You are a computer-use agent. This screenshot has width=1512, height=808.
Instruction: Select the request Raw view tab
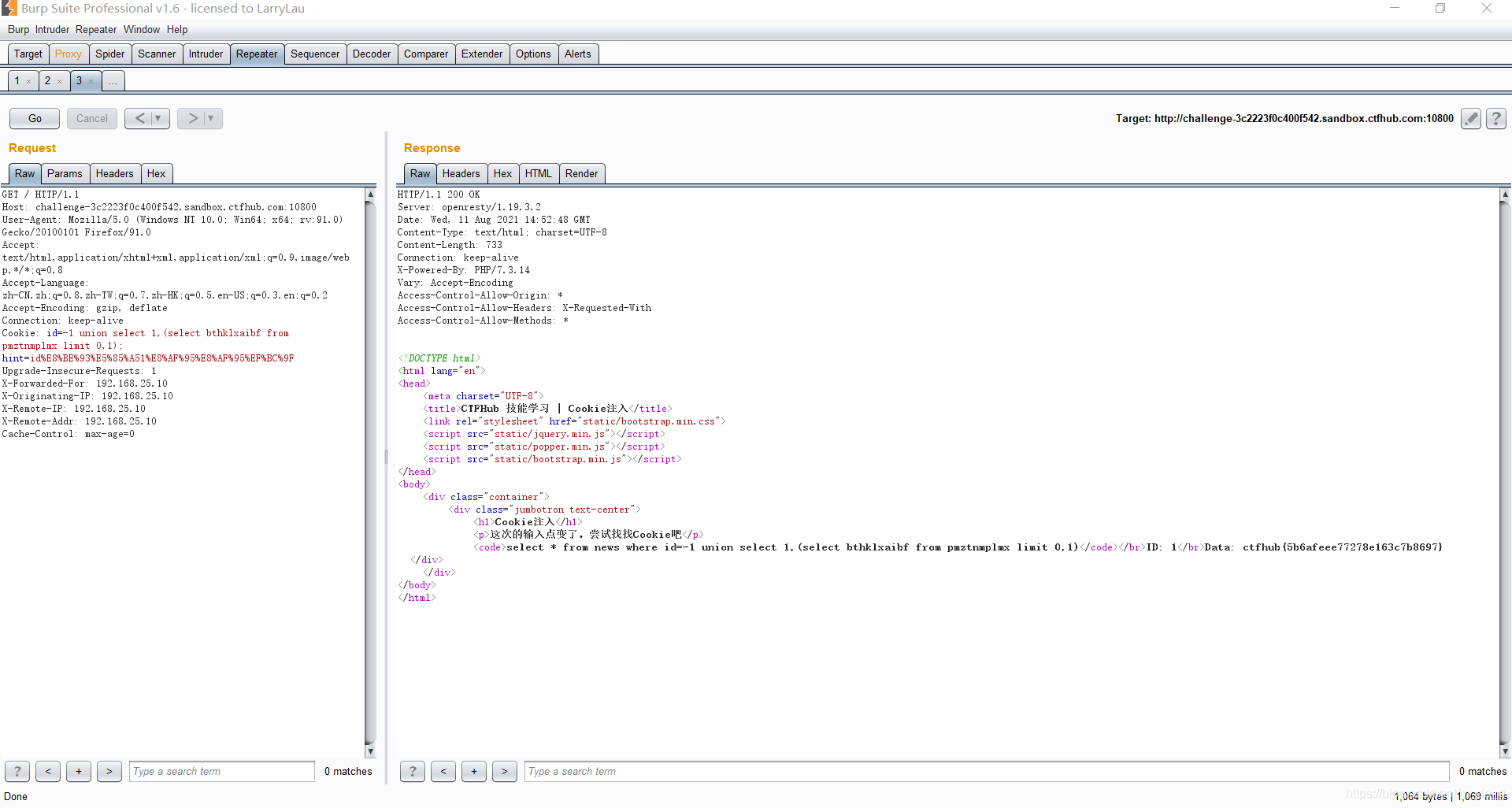pos(24,173)
